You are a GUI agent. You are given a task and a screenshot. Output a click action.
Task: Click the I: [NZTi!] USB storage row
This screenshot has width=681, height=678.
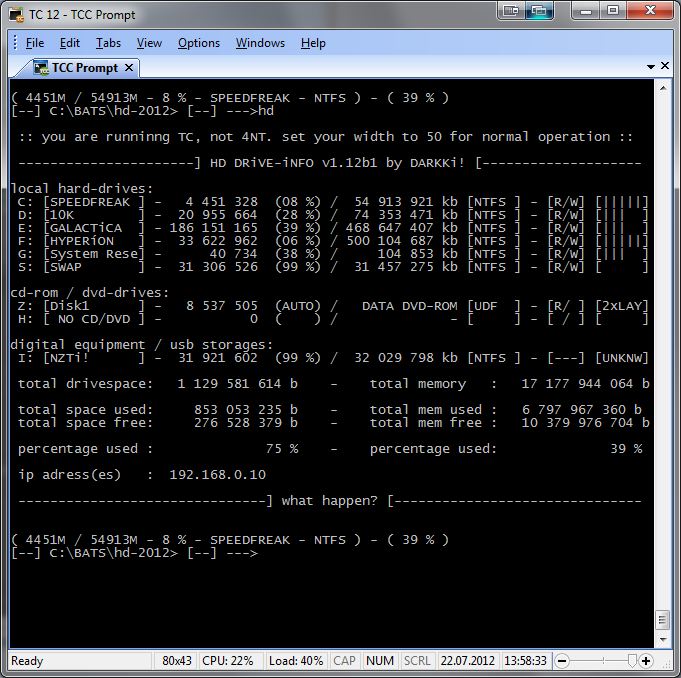coord(333,358)
